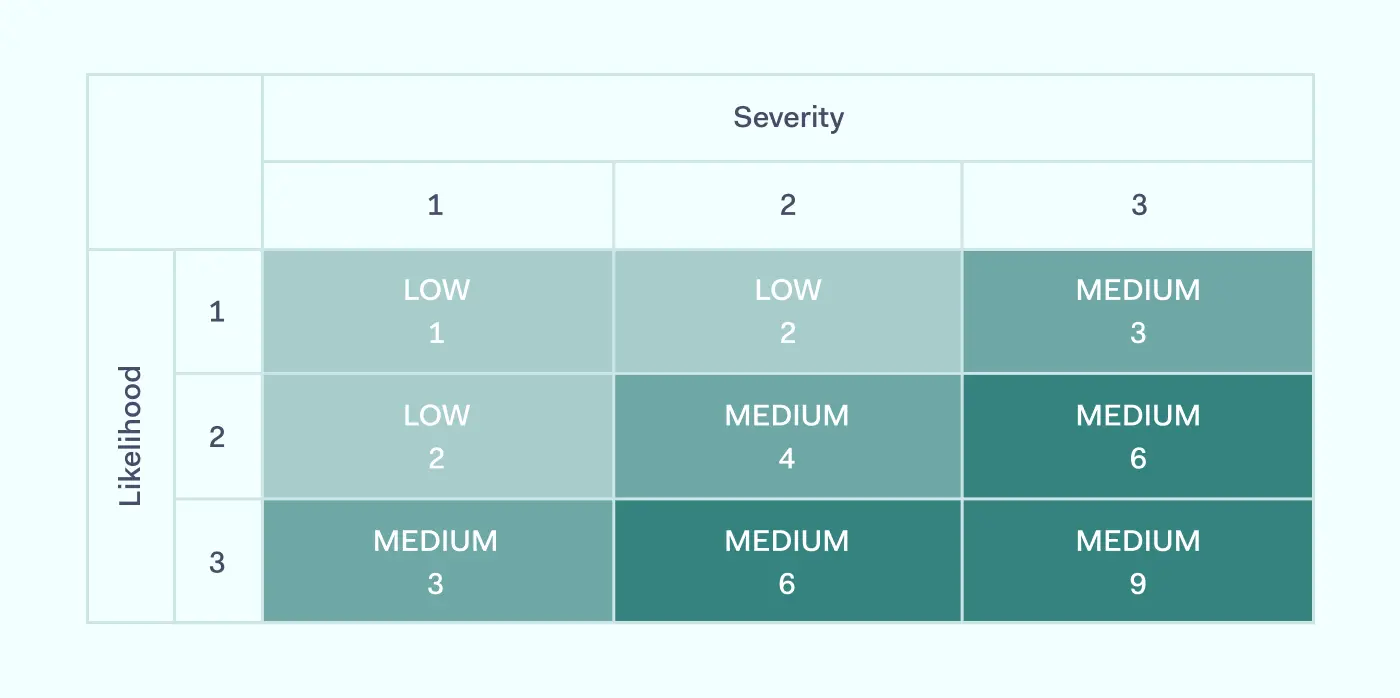Click MEDIUM 3 cell in Likelihood row 3
Viewport: 1400px width, 698px height.
pyautogui.click(x=437, y=561)
